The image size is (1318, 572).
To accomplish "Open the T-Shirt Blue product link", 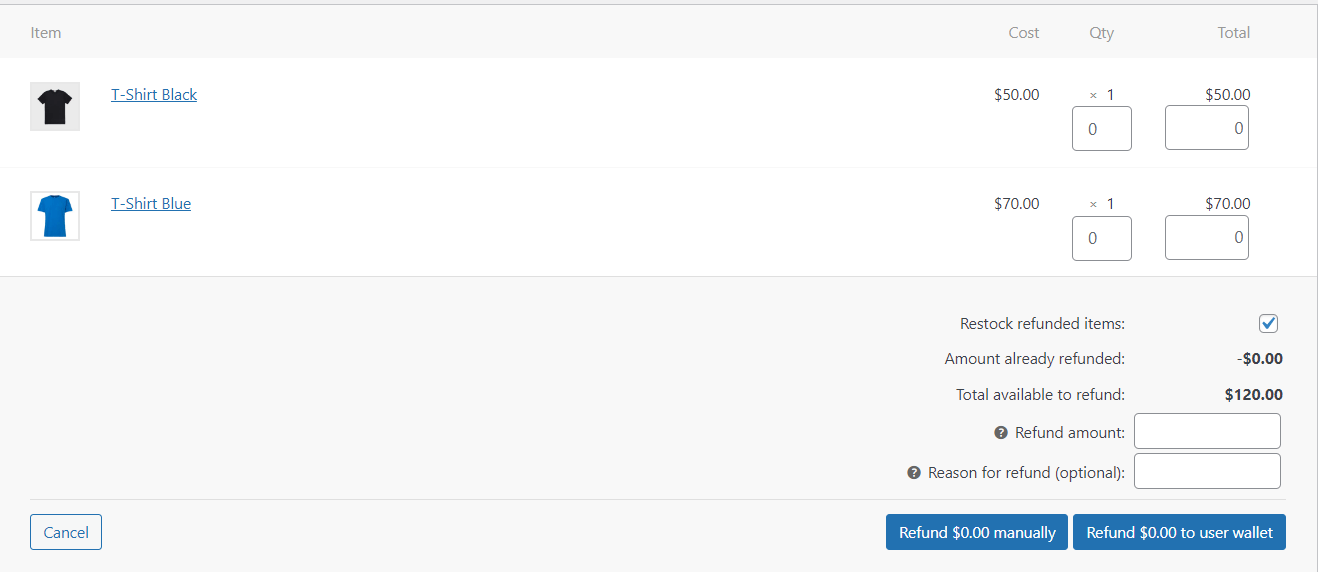I will [x=151, y=204].
